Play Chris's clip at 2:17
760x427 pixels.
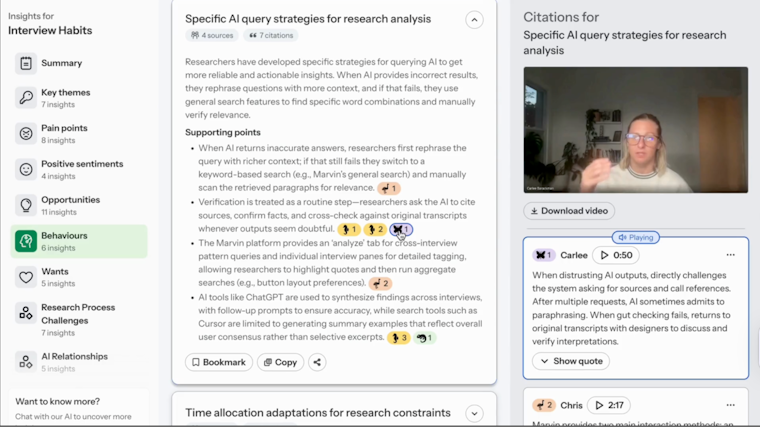click(610, 405)
